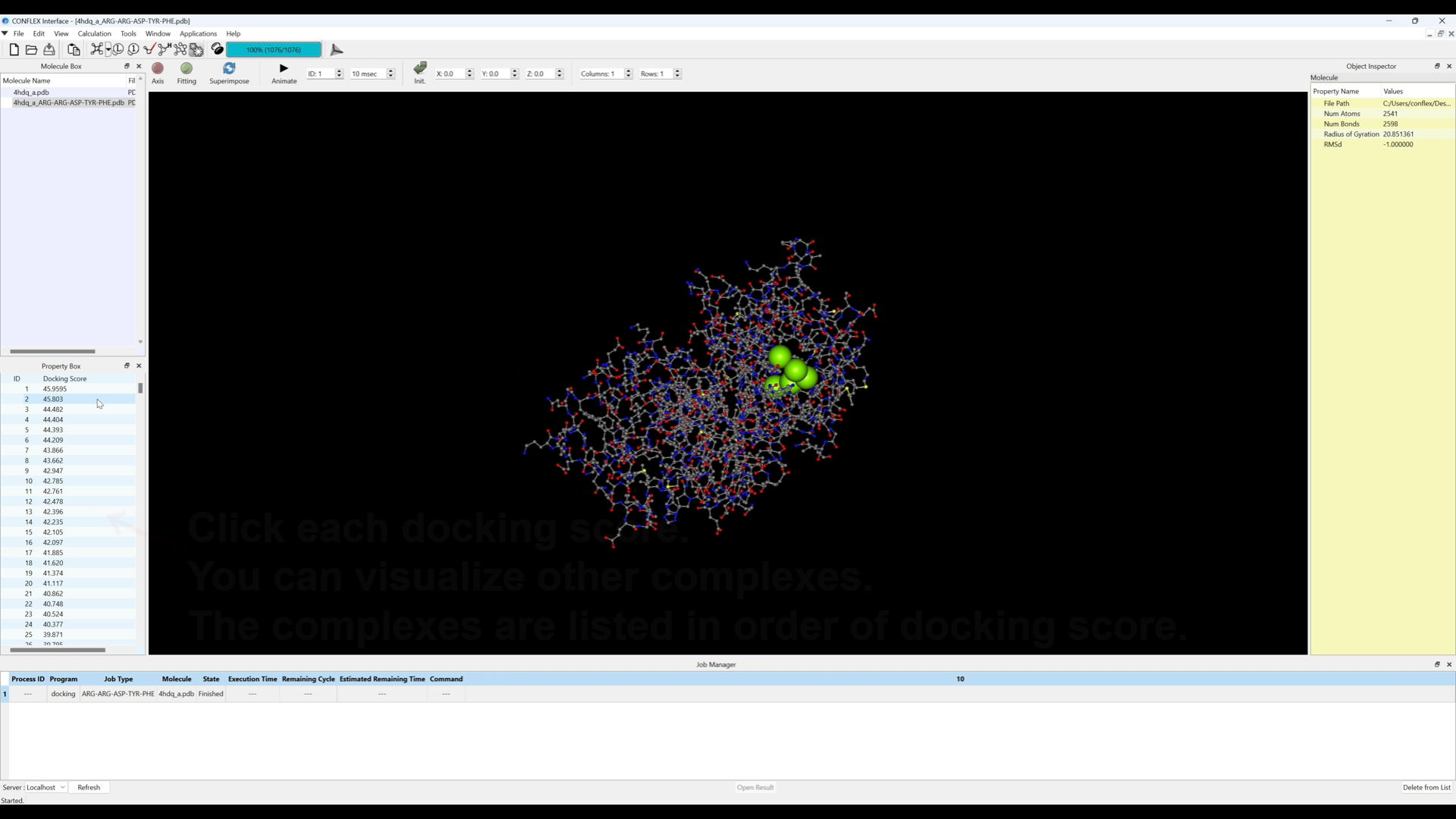Click the arrow icon beside progress bar
The height and width of the screenshot is (819, 1456).
pos(337,50)
